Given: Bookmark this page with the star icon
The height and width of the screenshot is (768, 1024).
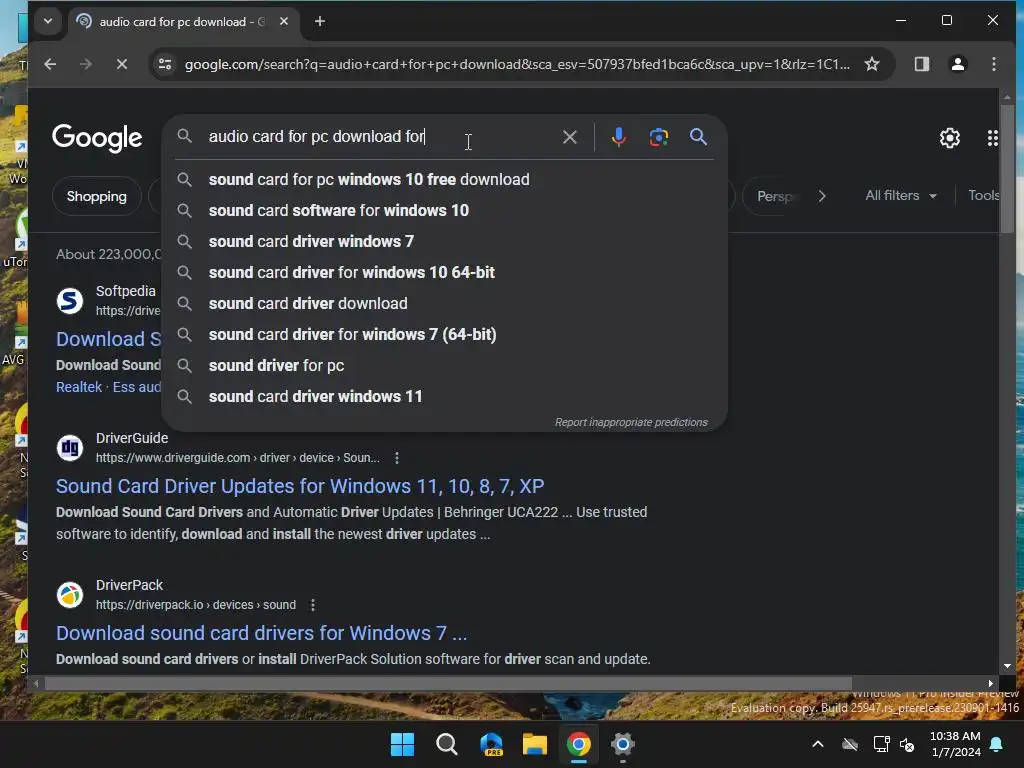Looking at the screenshot, I should pos(872,64).
